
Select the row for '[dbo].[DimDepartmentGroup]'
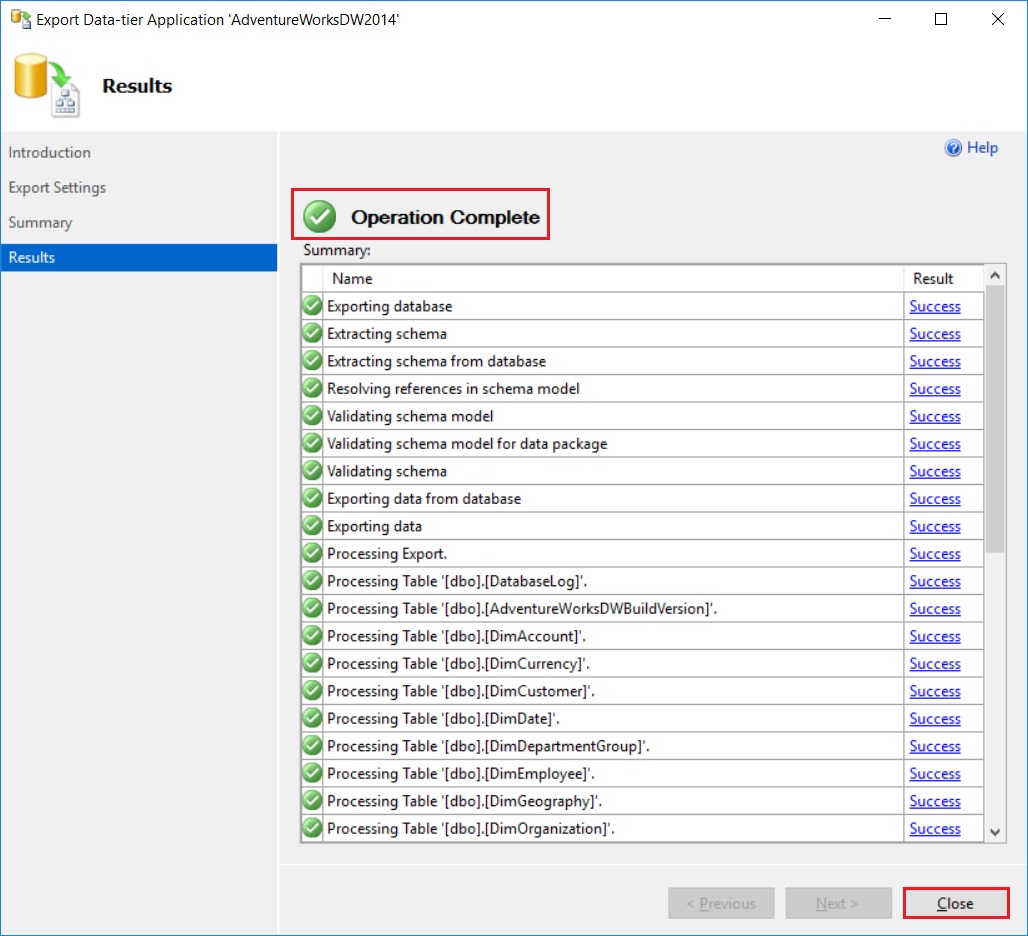tap(642, 747)
